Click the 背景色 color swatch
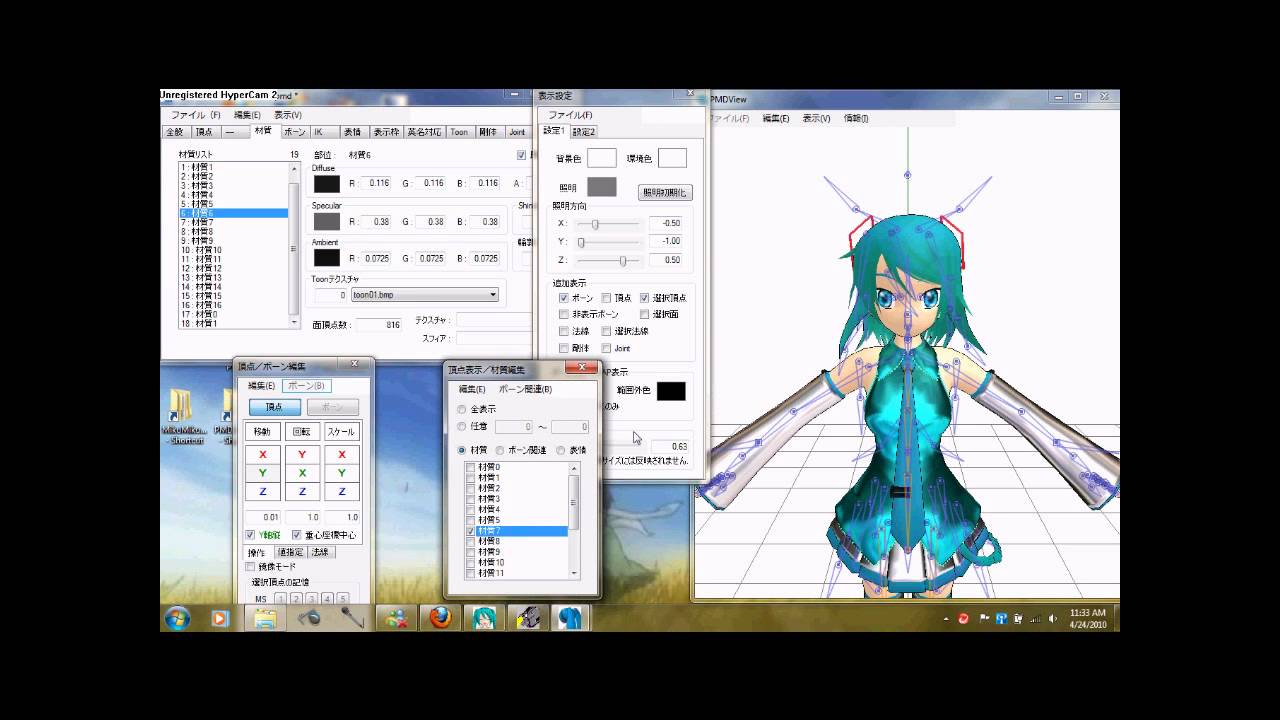 [x=602, y=158]
